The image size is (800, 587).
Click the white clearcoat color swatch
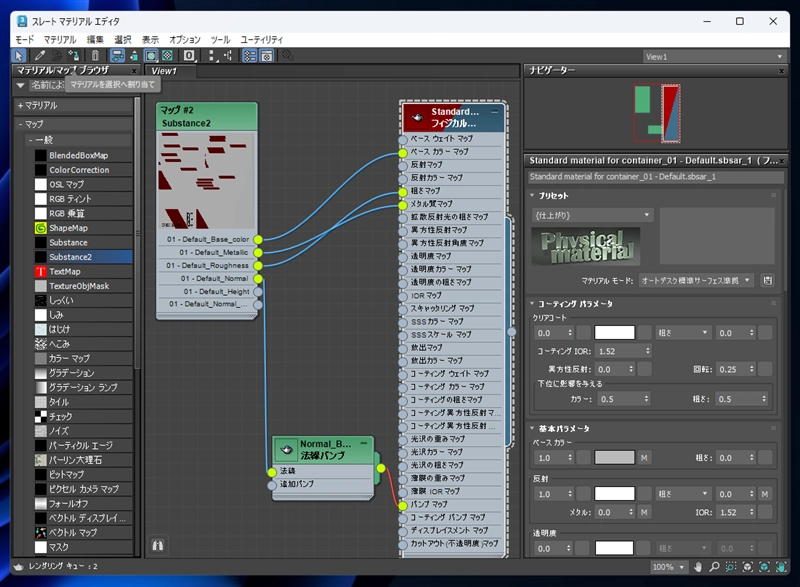615,333
